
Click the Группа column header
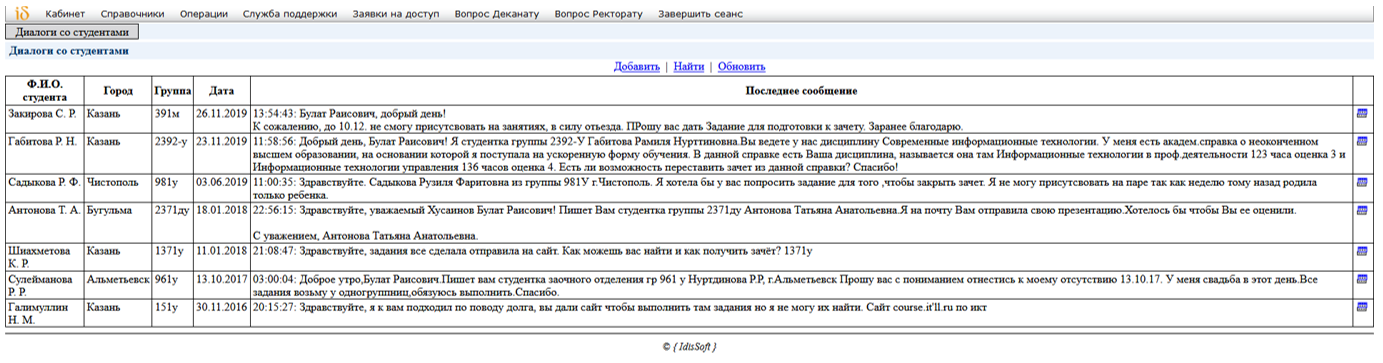(x=172, y=91)
